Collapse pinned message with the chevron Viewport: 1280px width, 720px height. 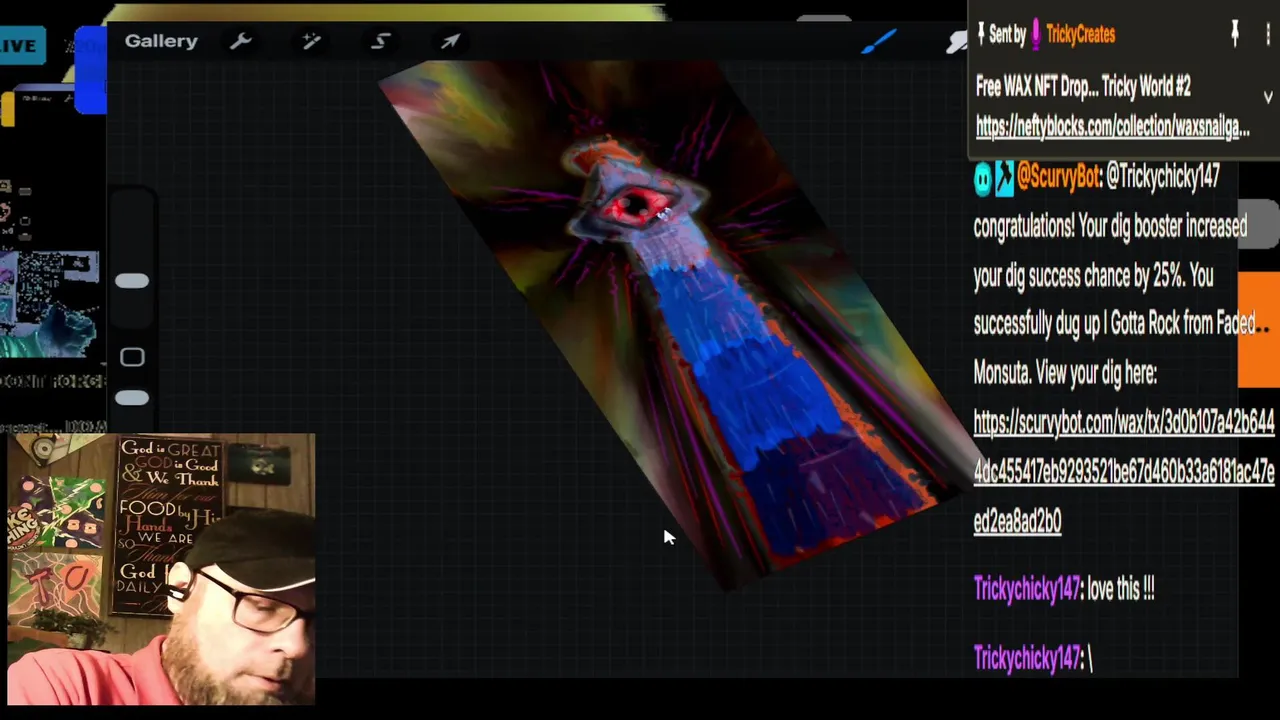[1268, 97]
